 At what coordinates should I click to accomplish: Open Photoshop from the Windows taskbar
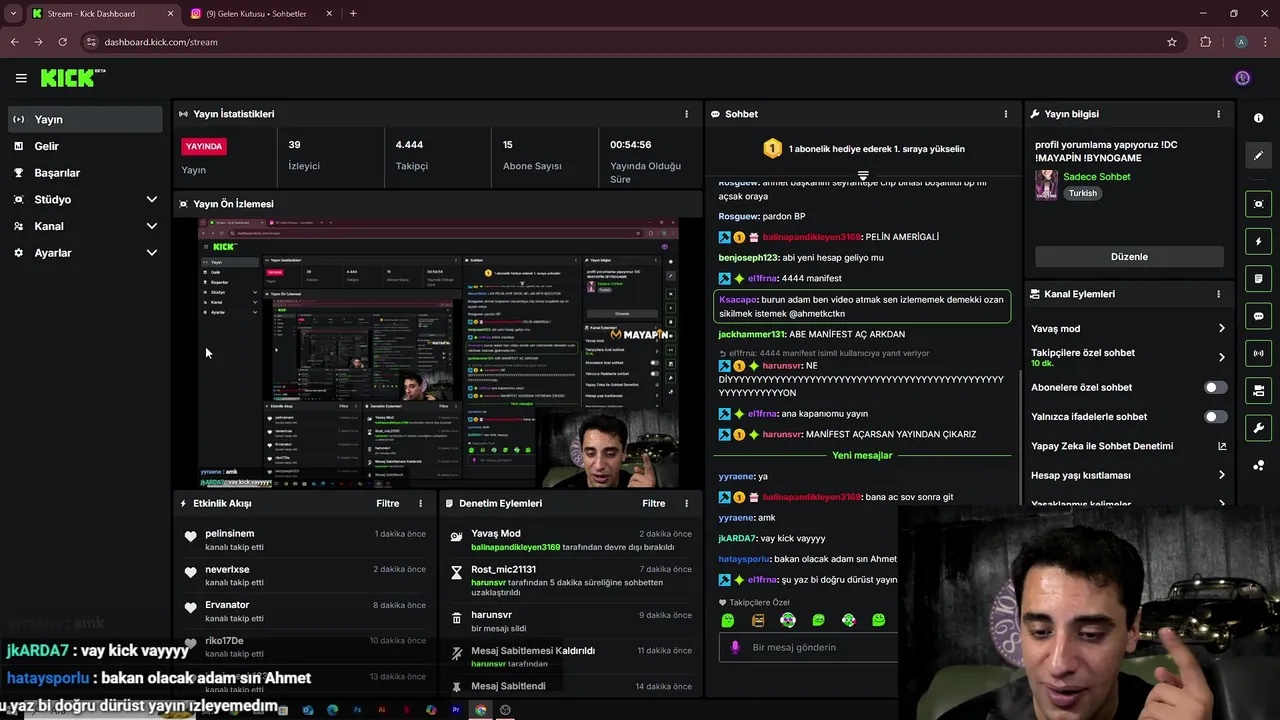click(x=357, y=710)
